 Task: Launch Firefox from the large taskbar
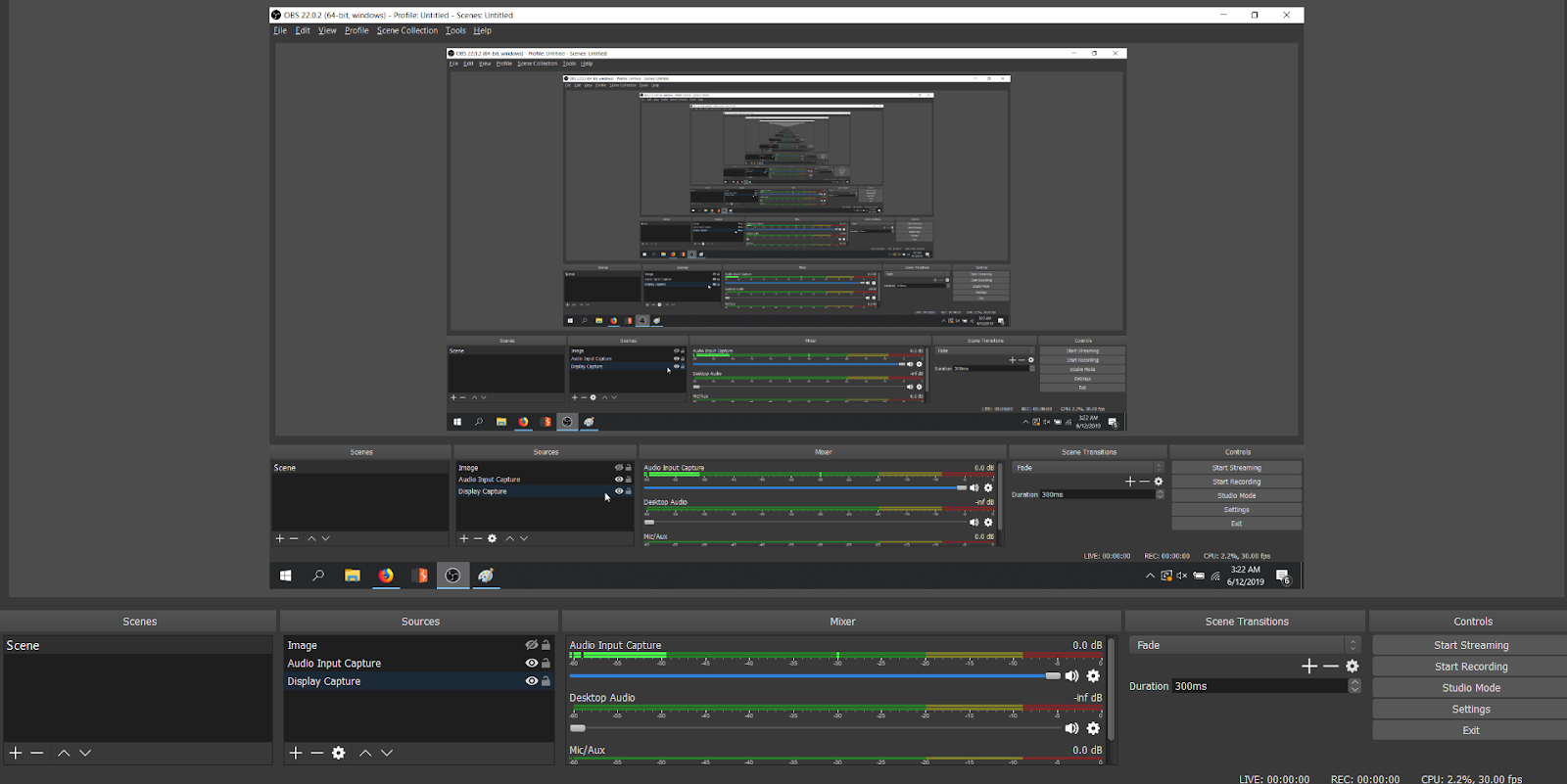pyautogui.click(x=386, y=576)
